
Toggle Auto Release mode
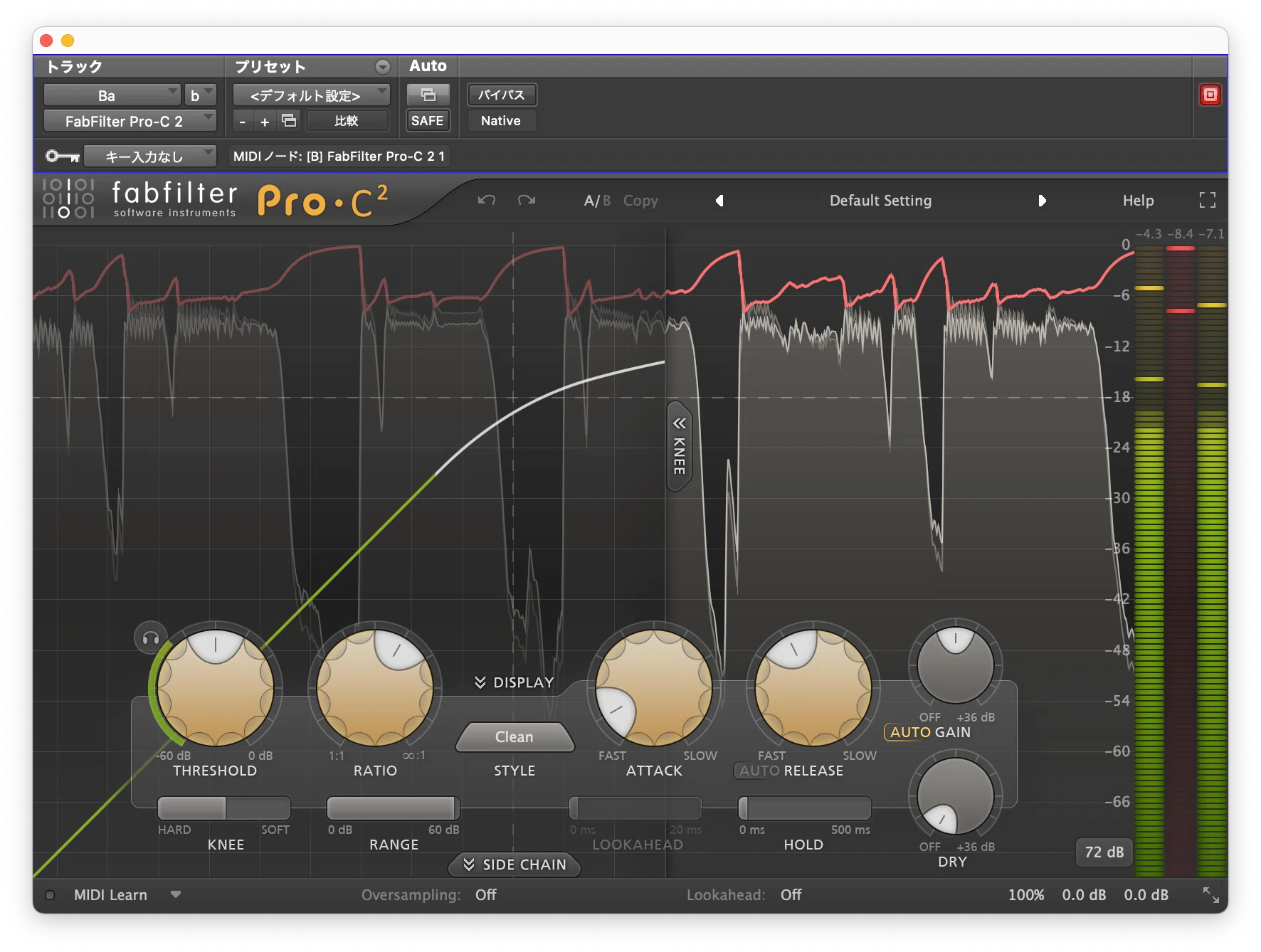(759, 771)
